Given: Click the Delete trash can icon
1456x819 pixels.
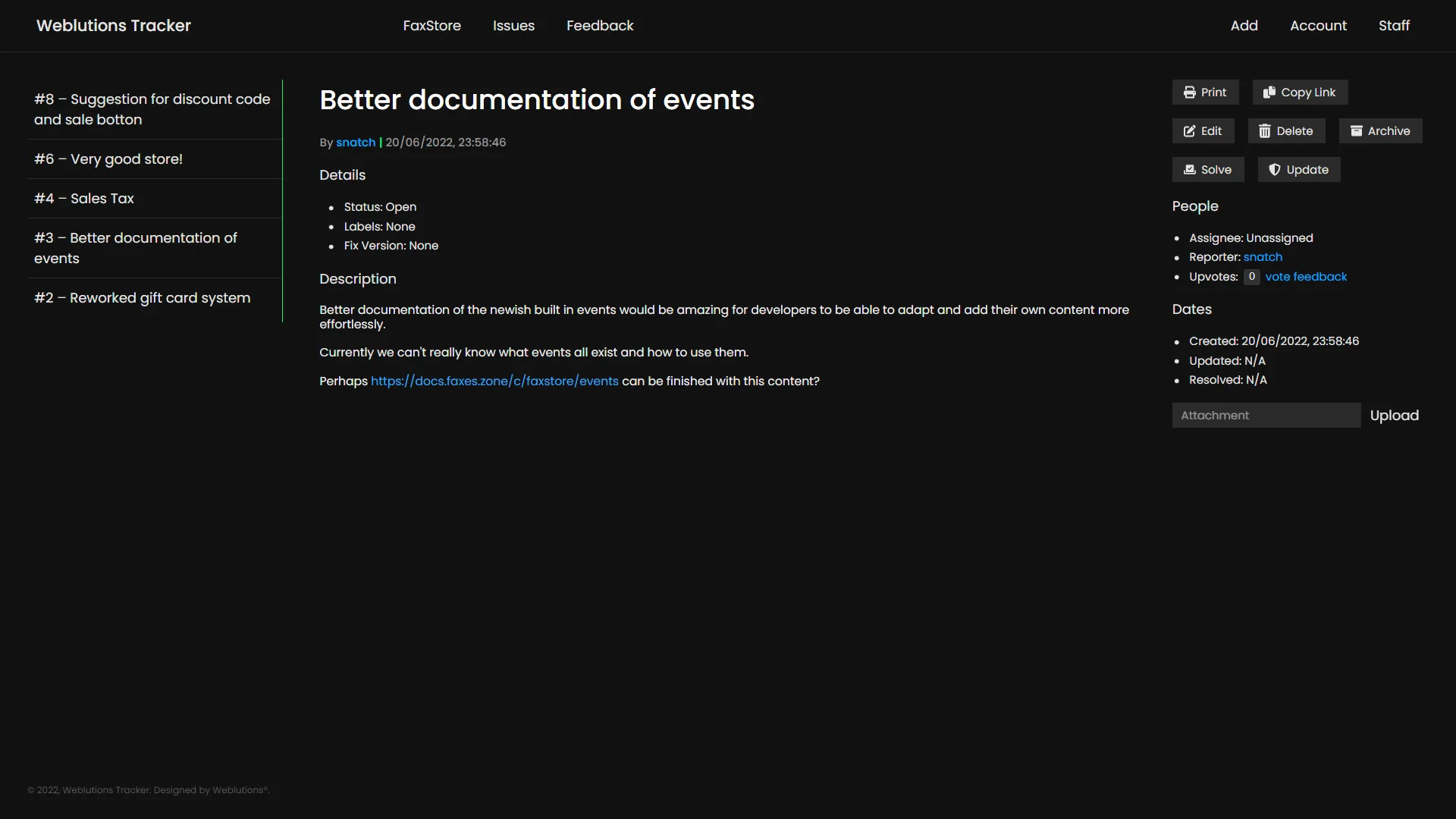Looking at the screenshot, I should [x=1264, y=131].
